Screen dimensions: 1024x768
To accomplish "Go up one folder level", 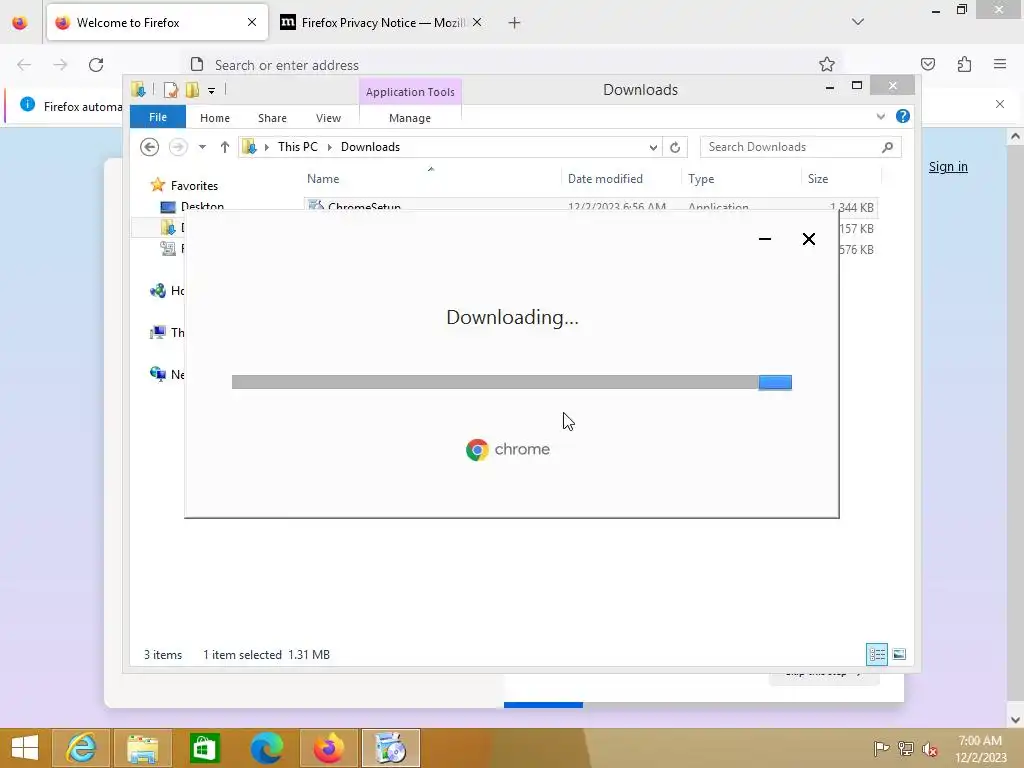I will pyautogui.click(x=225, y=147).
